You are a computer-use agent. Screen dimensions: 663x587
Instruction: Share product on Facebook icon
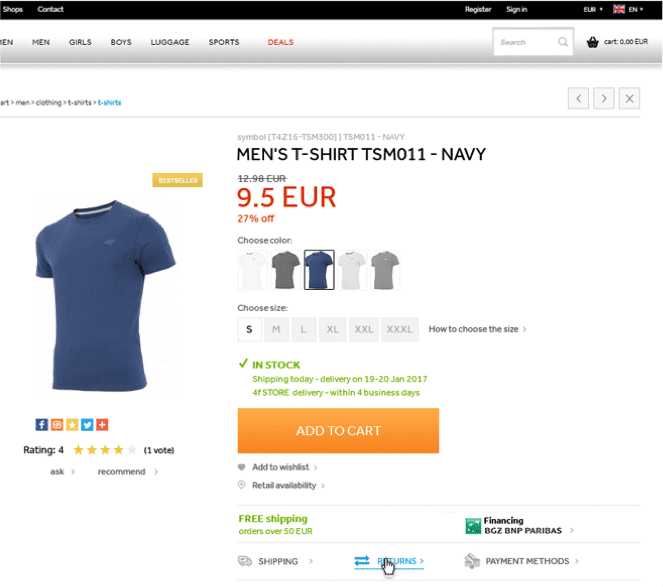point(41,425)
